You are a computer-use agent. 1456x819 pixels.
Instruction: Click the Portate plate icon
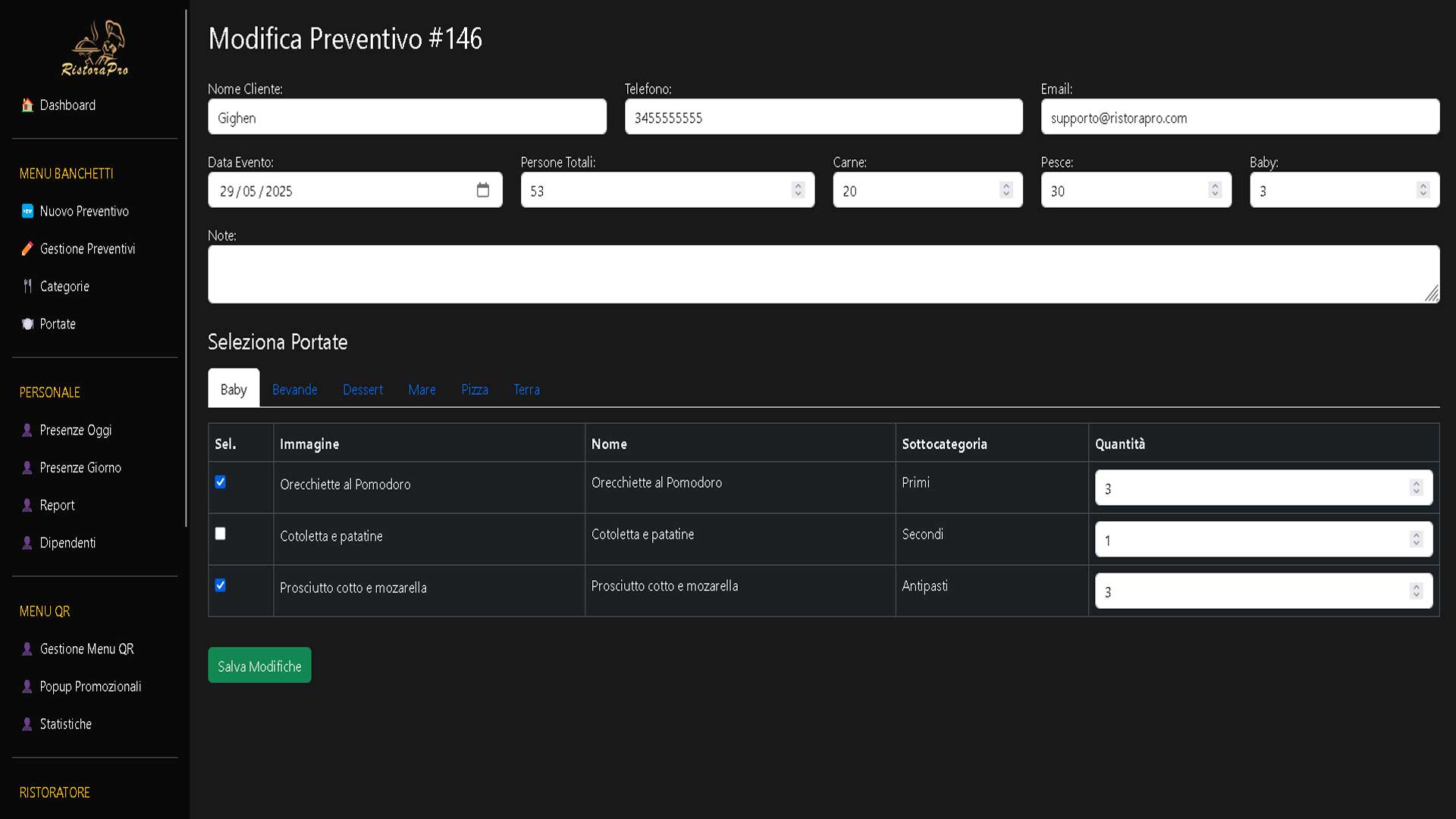[27, 324]
